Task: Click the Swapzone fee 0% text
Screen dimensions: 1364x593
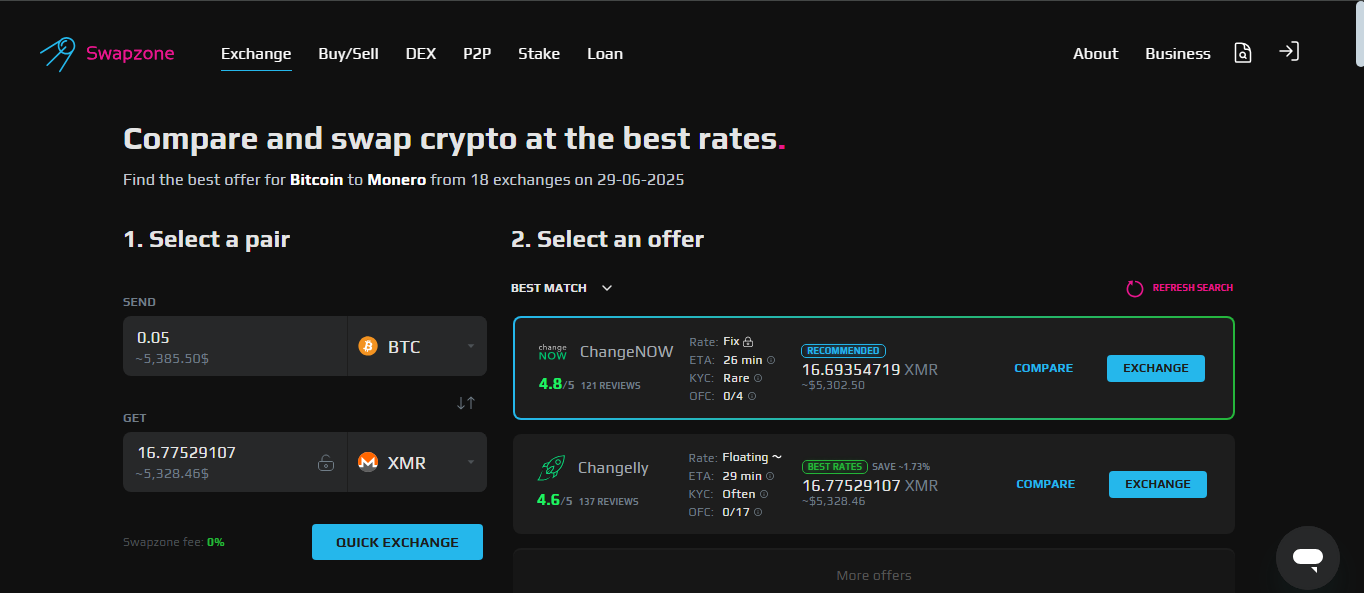Action: pos(174,542)
